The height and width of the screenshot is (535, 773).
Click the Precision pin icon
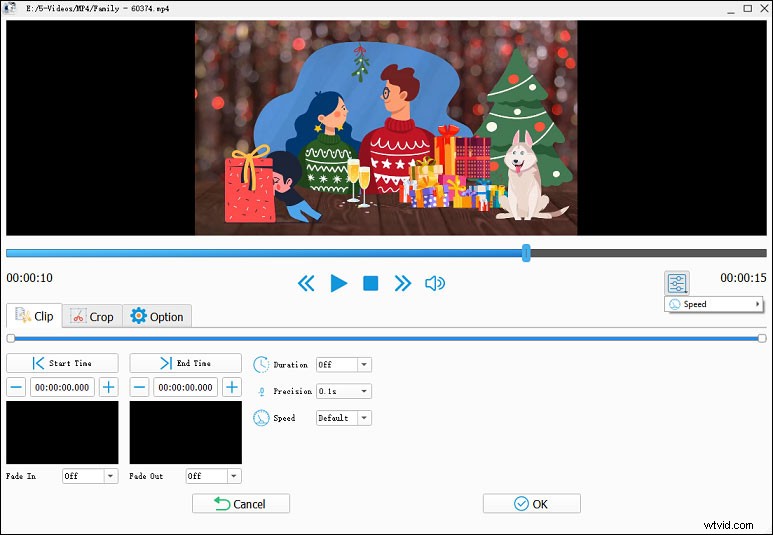click(261, 392)
